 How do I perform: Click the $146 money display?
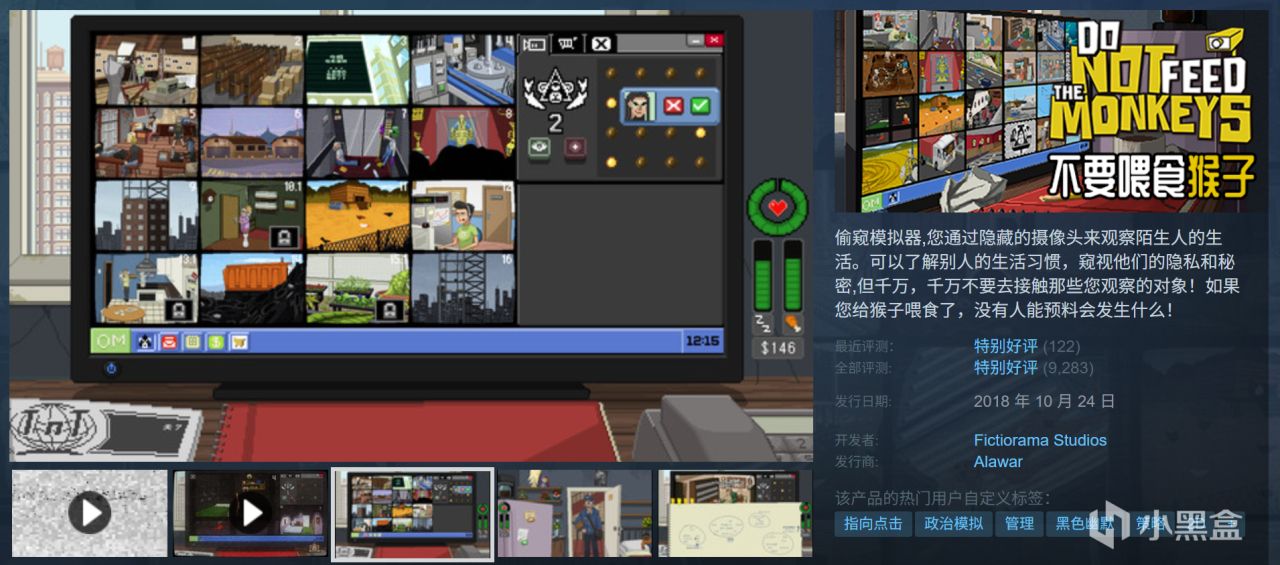(777, 348)
